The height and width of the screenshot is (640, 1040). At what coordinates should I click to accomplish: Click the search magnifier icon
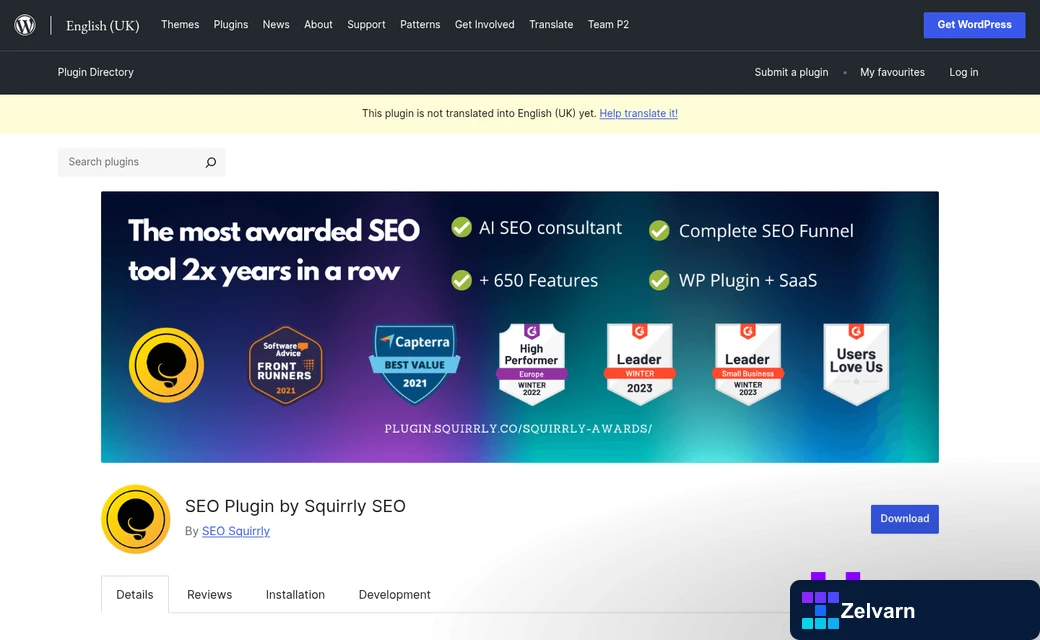click(211, 162)
